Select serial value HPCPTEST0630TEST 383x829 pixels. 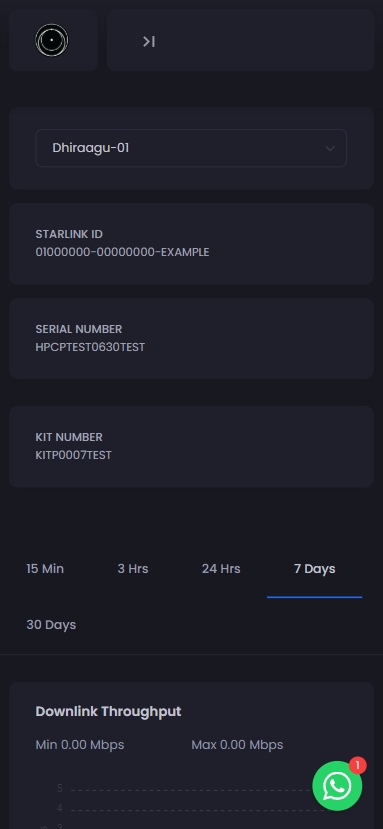tap(90, 347)
